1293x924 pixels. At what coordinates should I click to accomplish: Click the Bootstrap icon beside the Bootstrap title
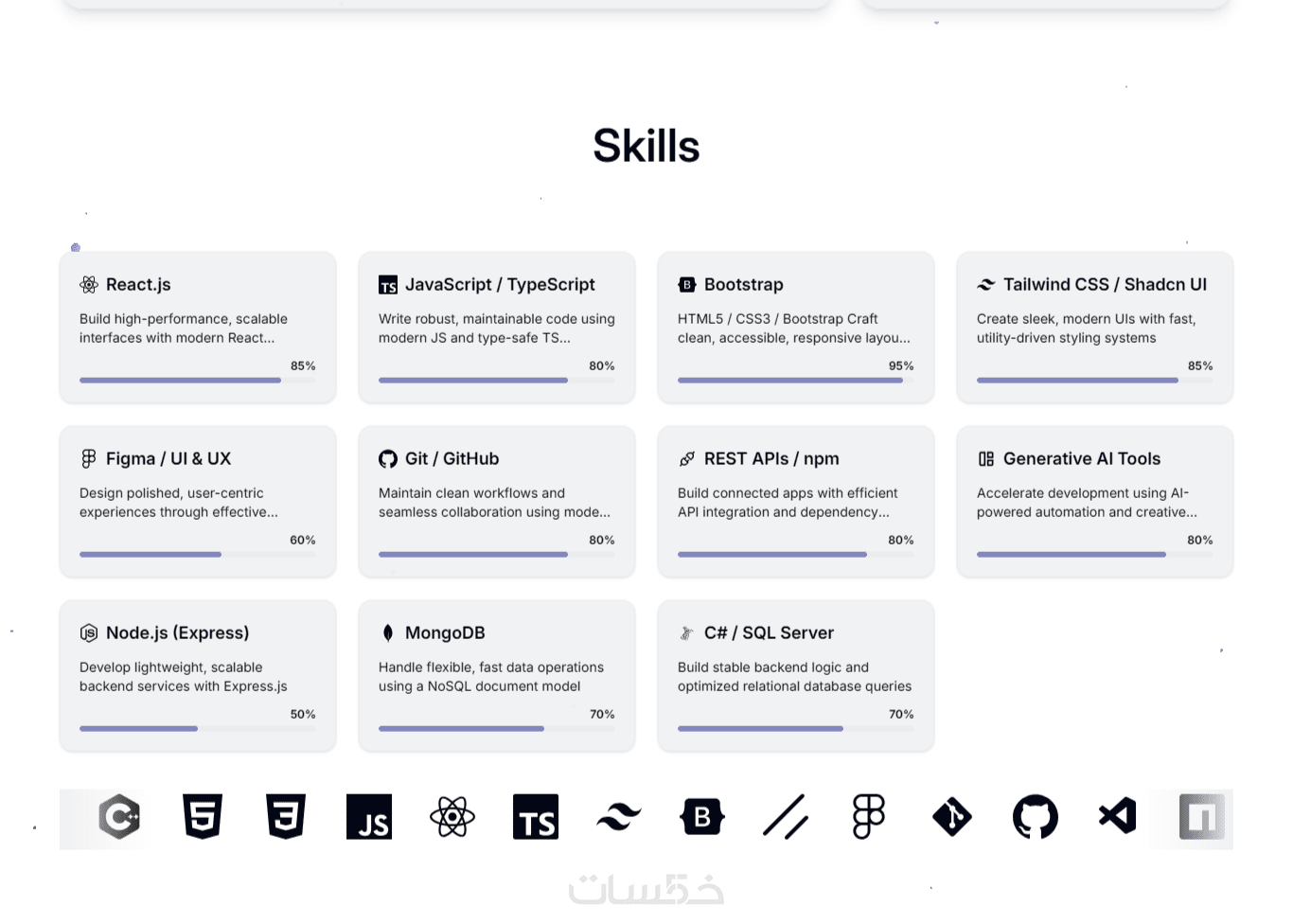pyautogui.click(x=687, y=285)
